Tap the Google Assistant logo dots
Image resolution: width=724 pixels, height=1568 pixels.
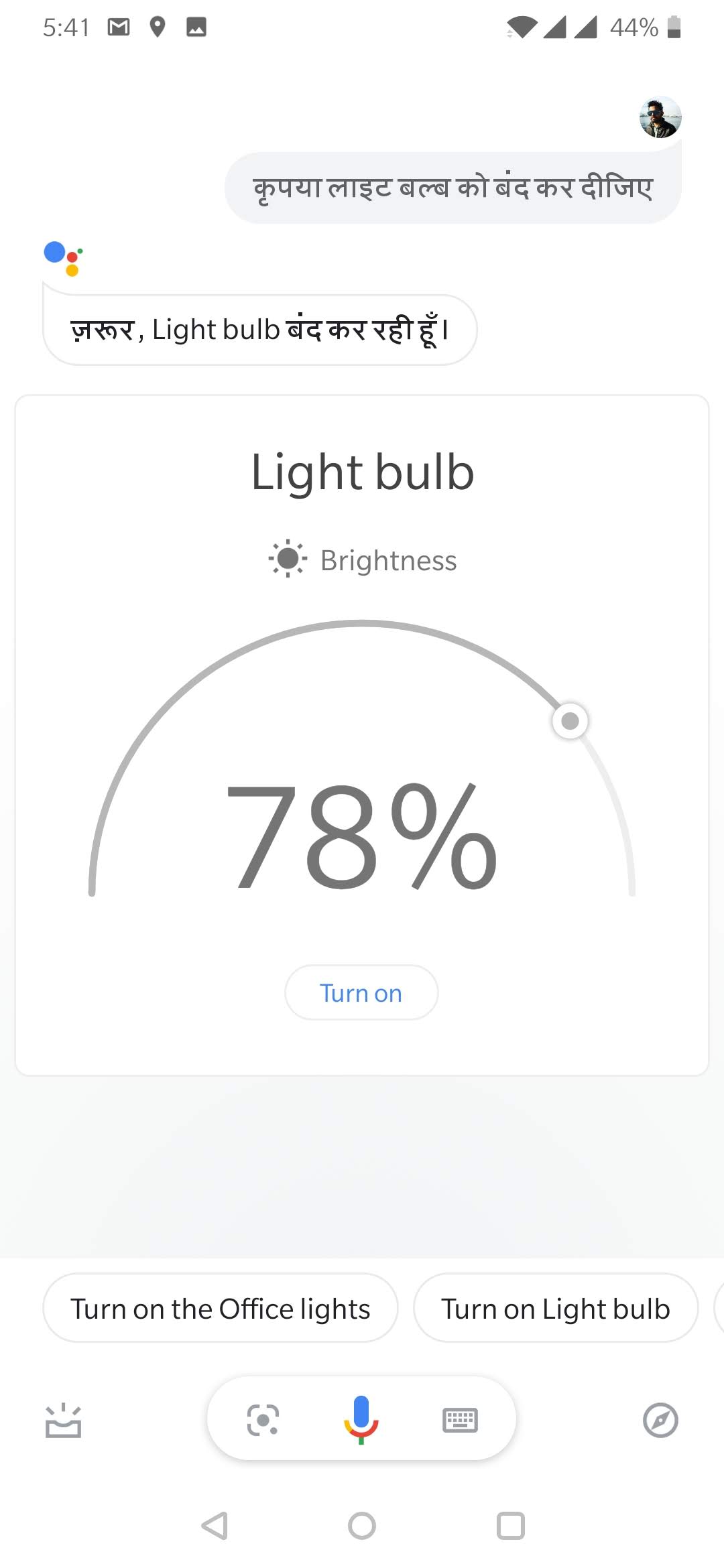click(63, 258)
